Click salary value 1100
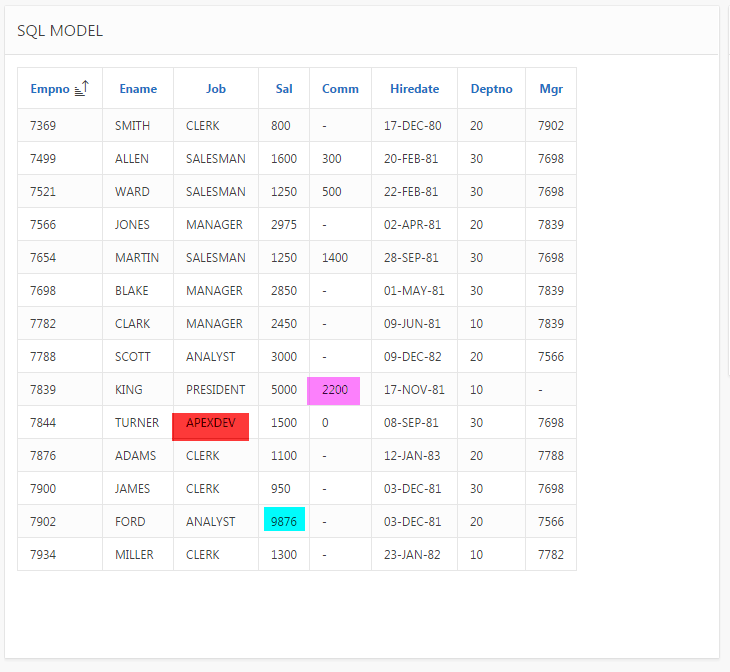Image resolution: width=730 pixels, height=672 pixels. [284, 456]
